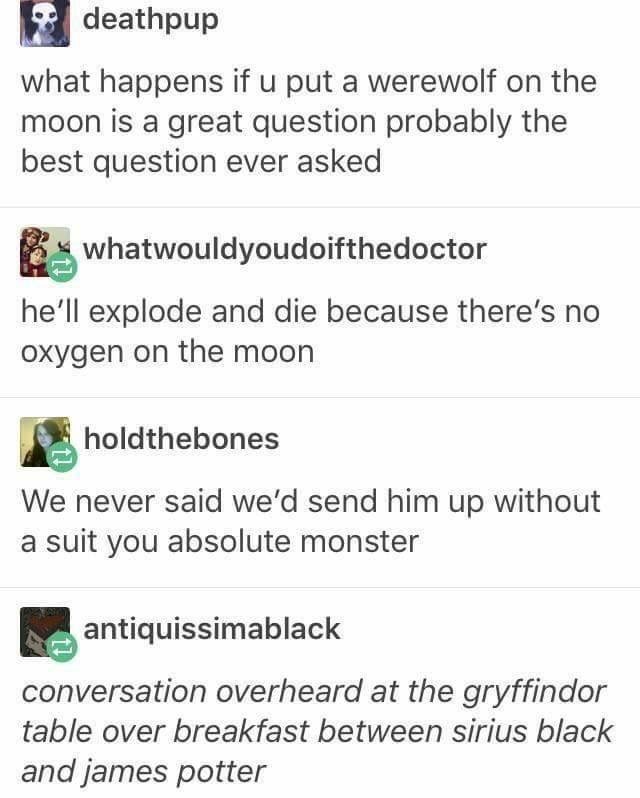Click the "he'll explode and die" reply text
This screenshot has width=640, height=798.
pyautogui.click(x=310, y=332)
